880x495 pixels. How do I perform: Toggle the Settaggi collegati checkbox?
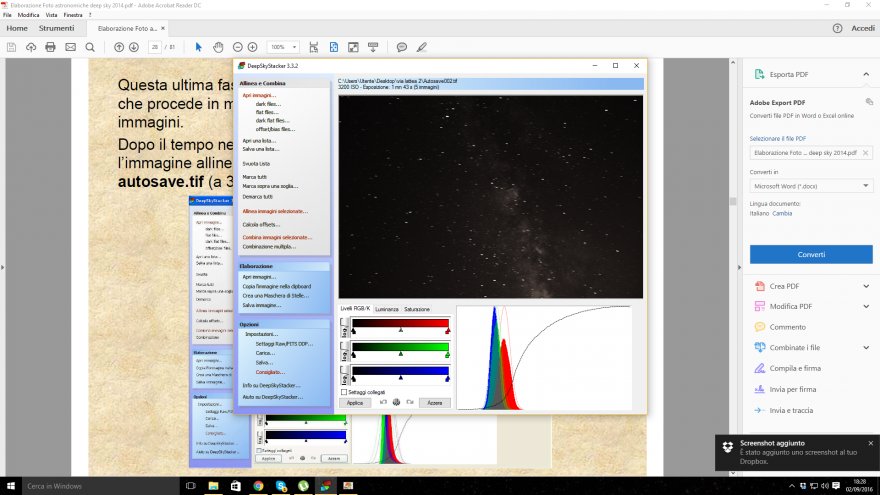point(344,392)
